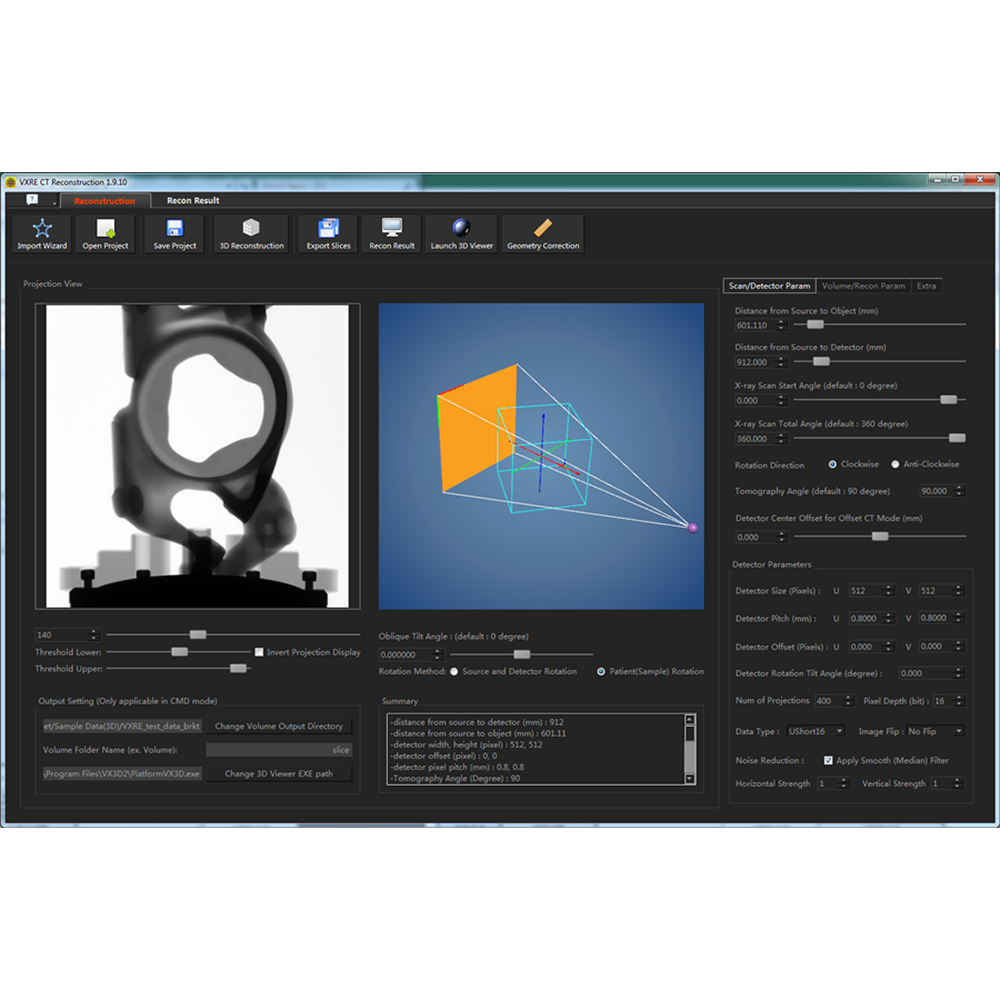Open Project from the toolbar
The height and width of the screenshot is (1000, 1000).
tap(105, 229)
